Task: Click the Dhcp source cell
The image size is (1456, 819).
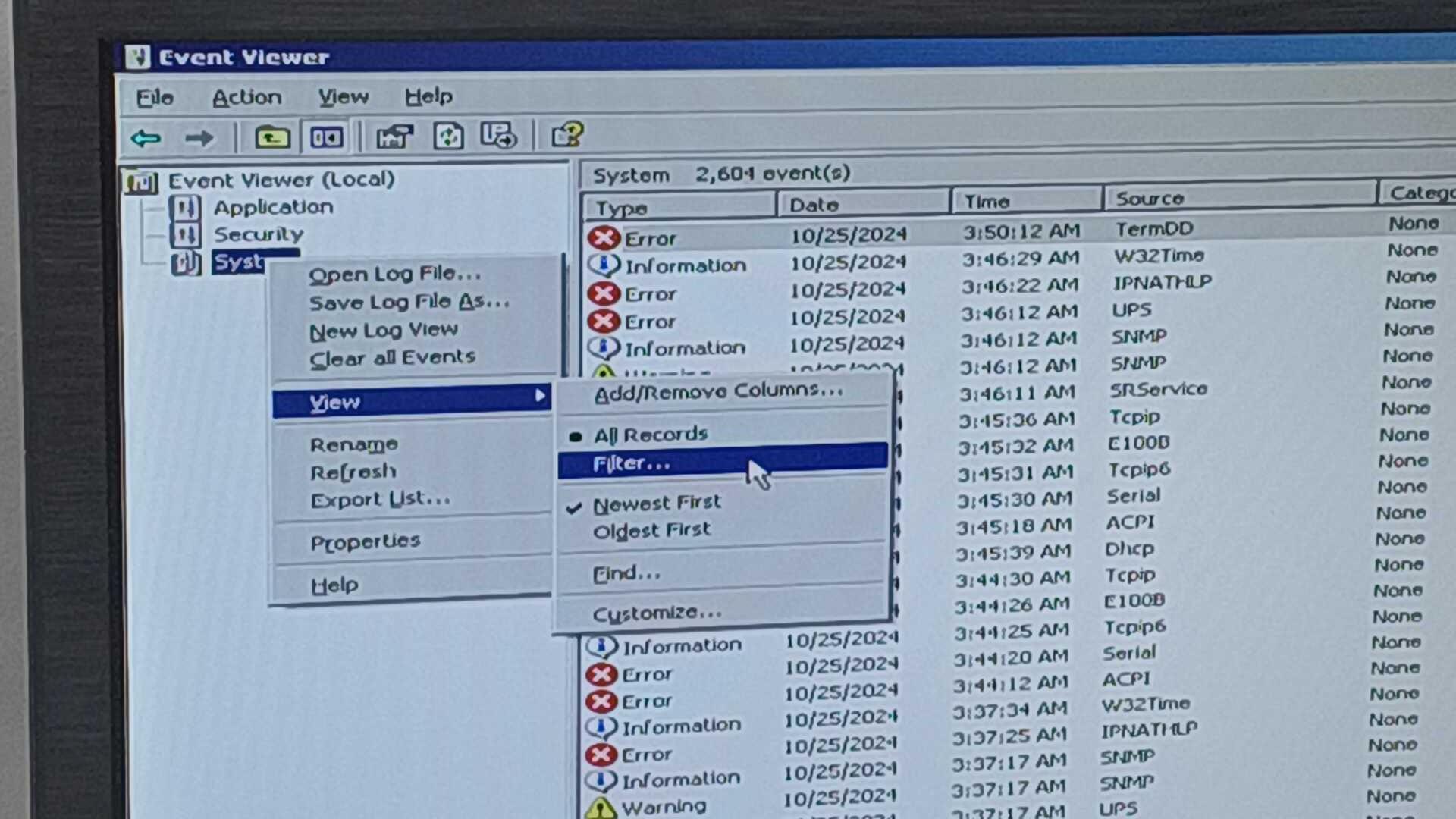Action: 1129,549
